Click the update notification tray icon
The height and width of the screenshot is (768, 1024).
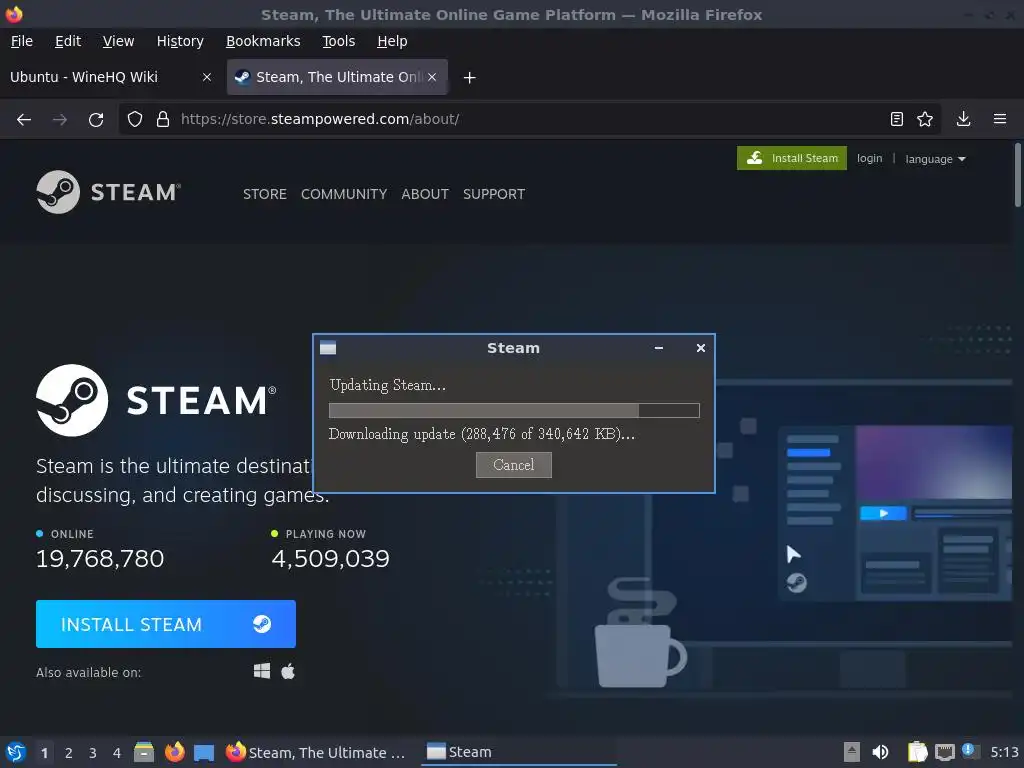(970, 751)
